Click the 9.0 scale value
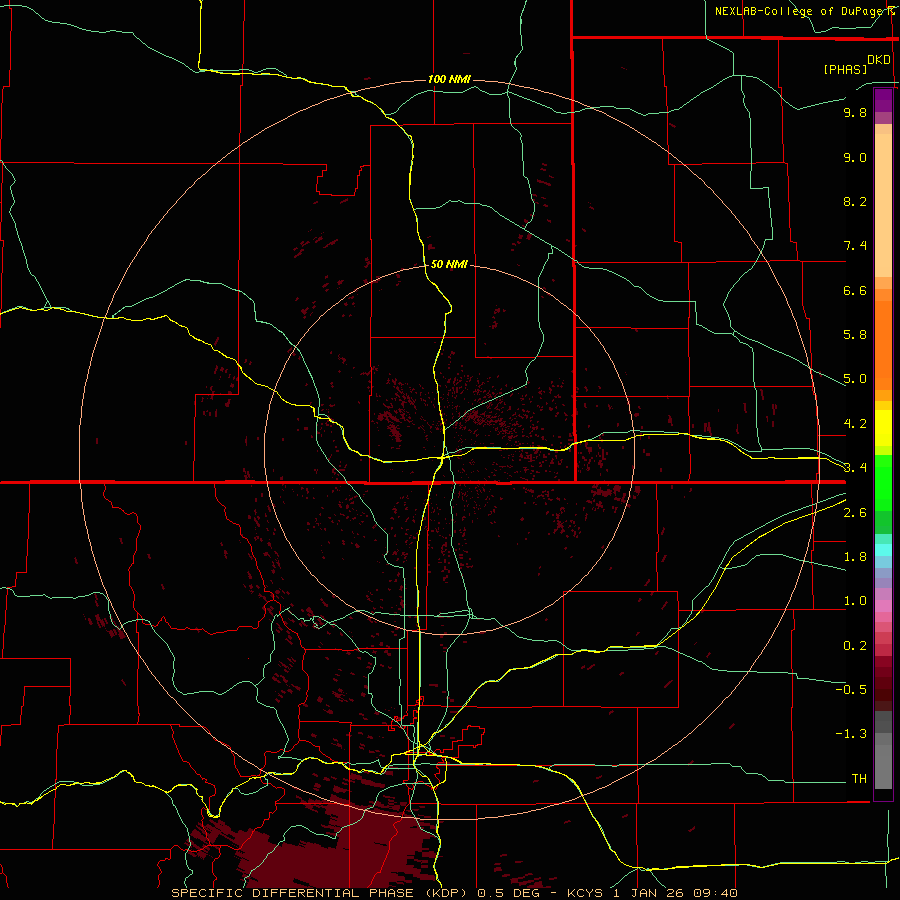Image resolution: width=900 pixels, height=900 pixels. [x=855, y=157]
